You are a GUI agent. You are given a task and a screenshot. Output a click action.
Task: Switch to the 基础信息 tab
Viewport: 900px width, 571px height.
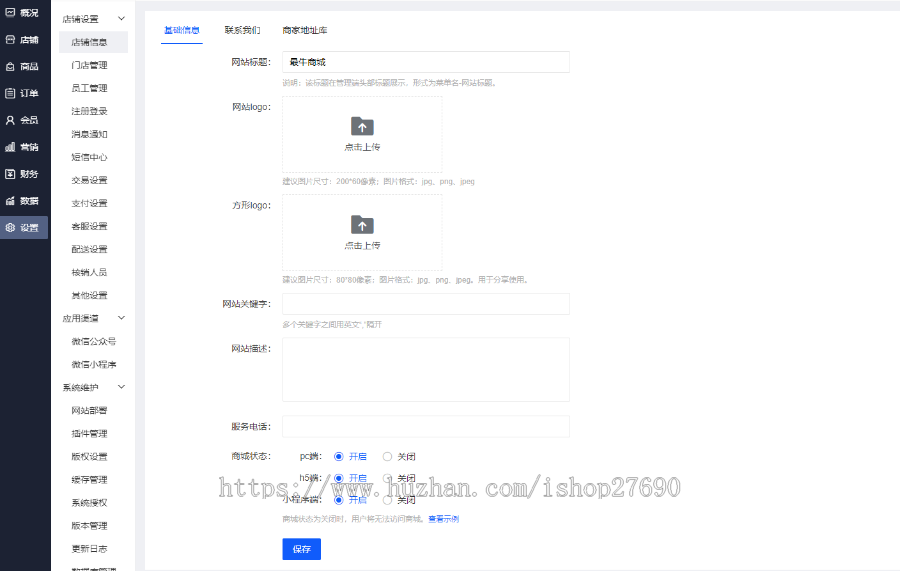(x=182, y=30)
